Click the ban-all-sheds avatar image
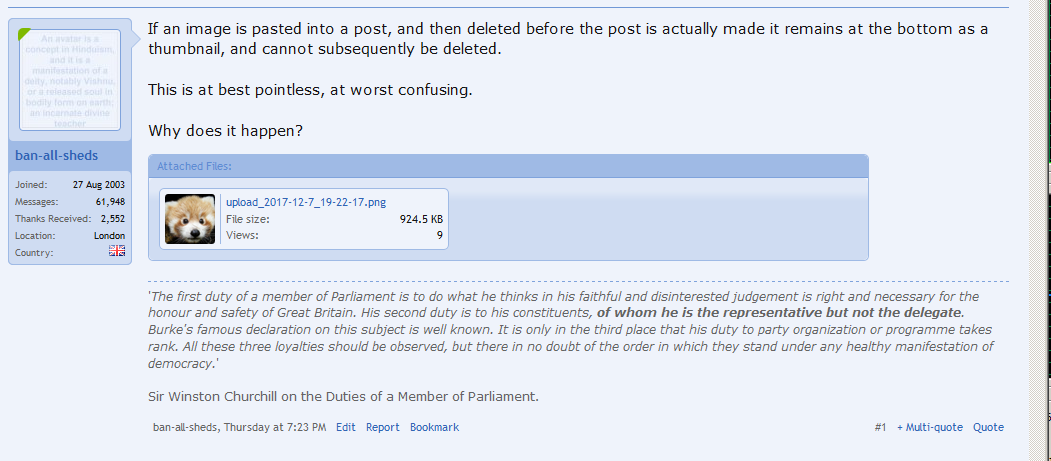The width and height of the screenshot is (1051, 461). coord(70,80)
